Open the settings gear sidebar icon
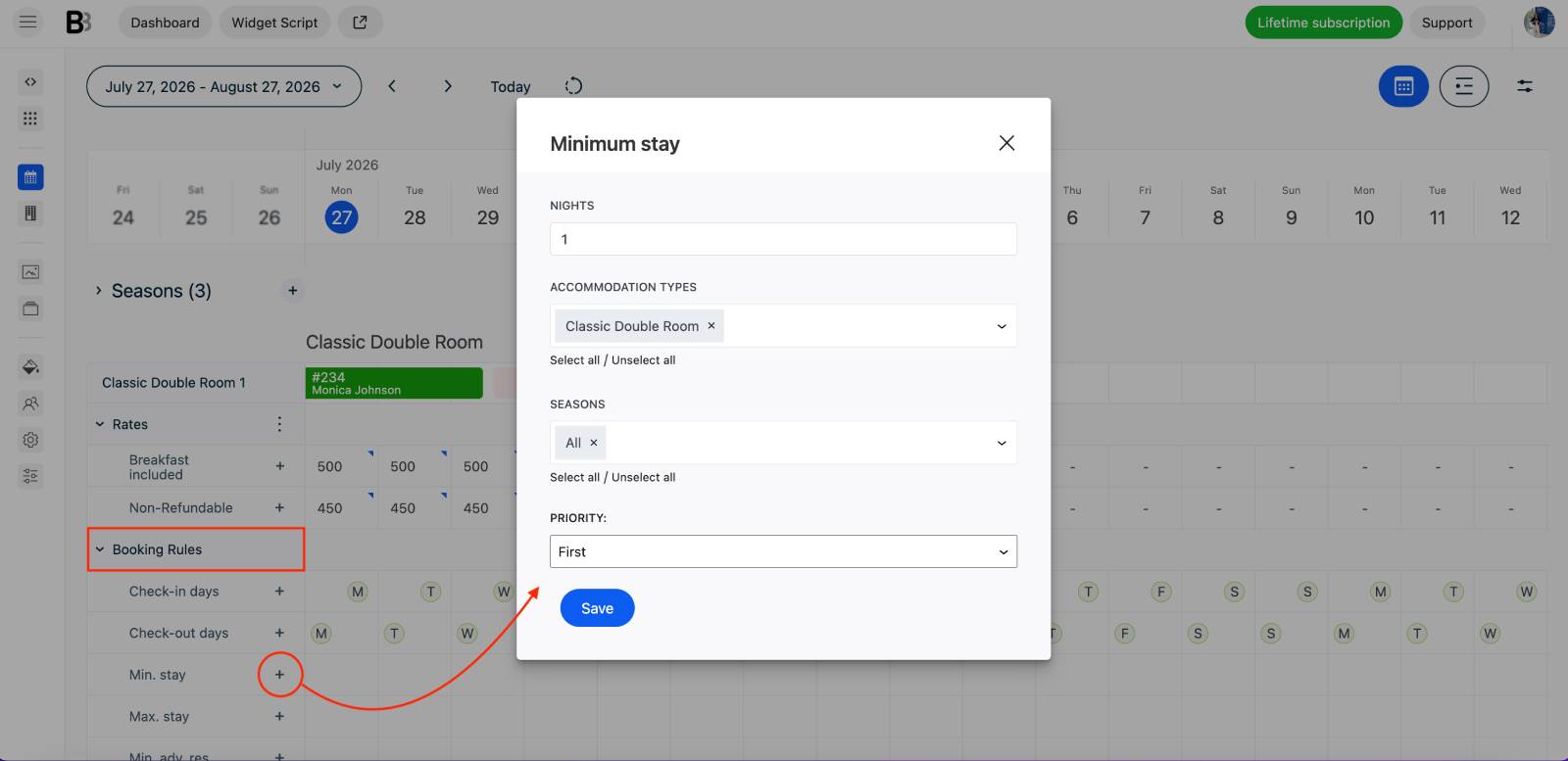Viewport: 1568px width, 761px height. click(x=30, y=440)
